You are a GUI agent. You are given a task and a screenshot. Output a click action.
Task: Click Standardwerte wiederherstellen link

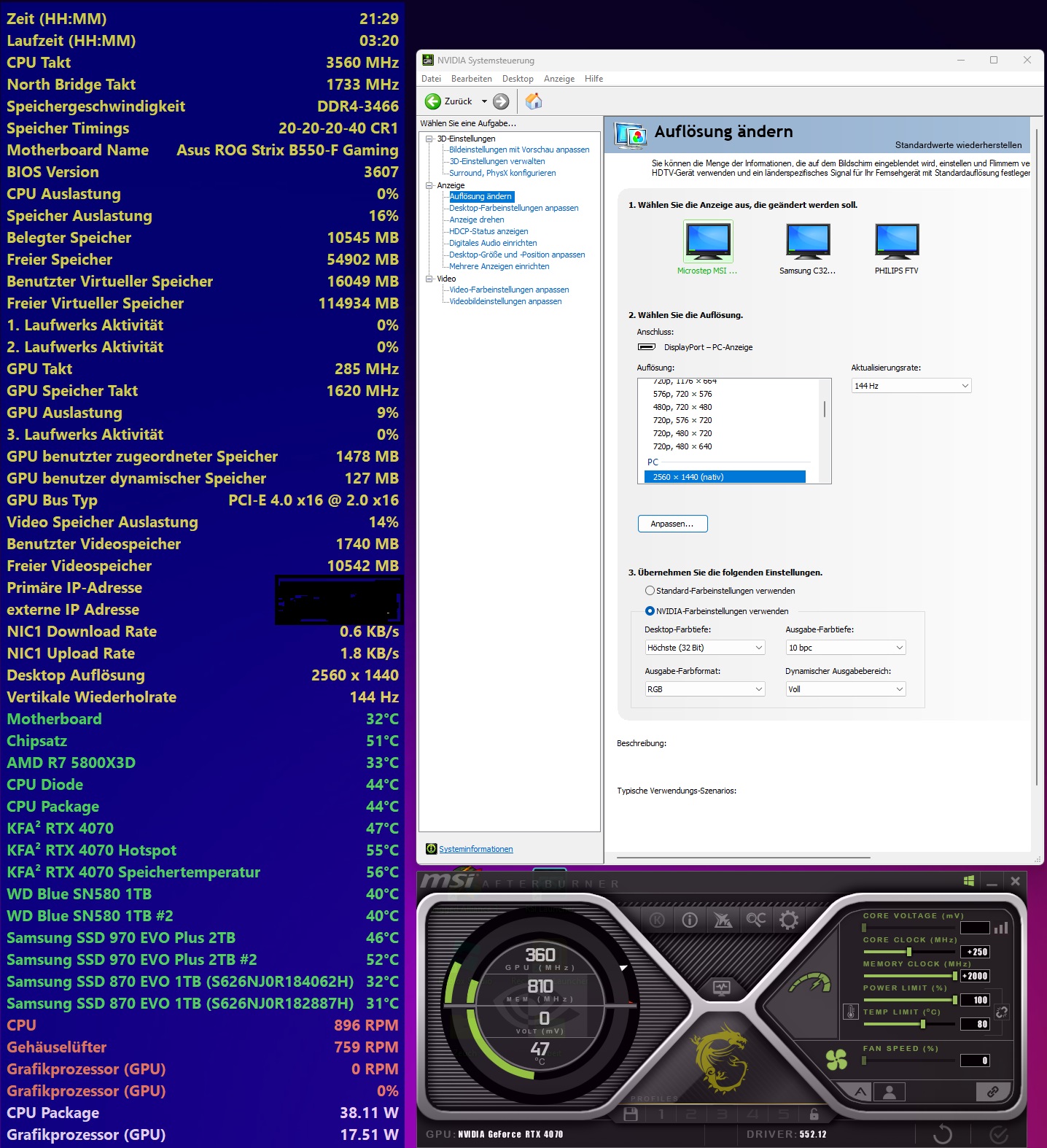tap(958, 145)
